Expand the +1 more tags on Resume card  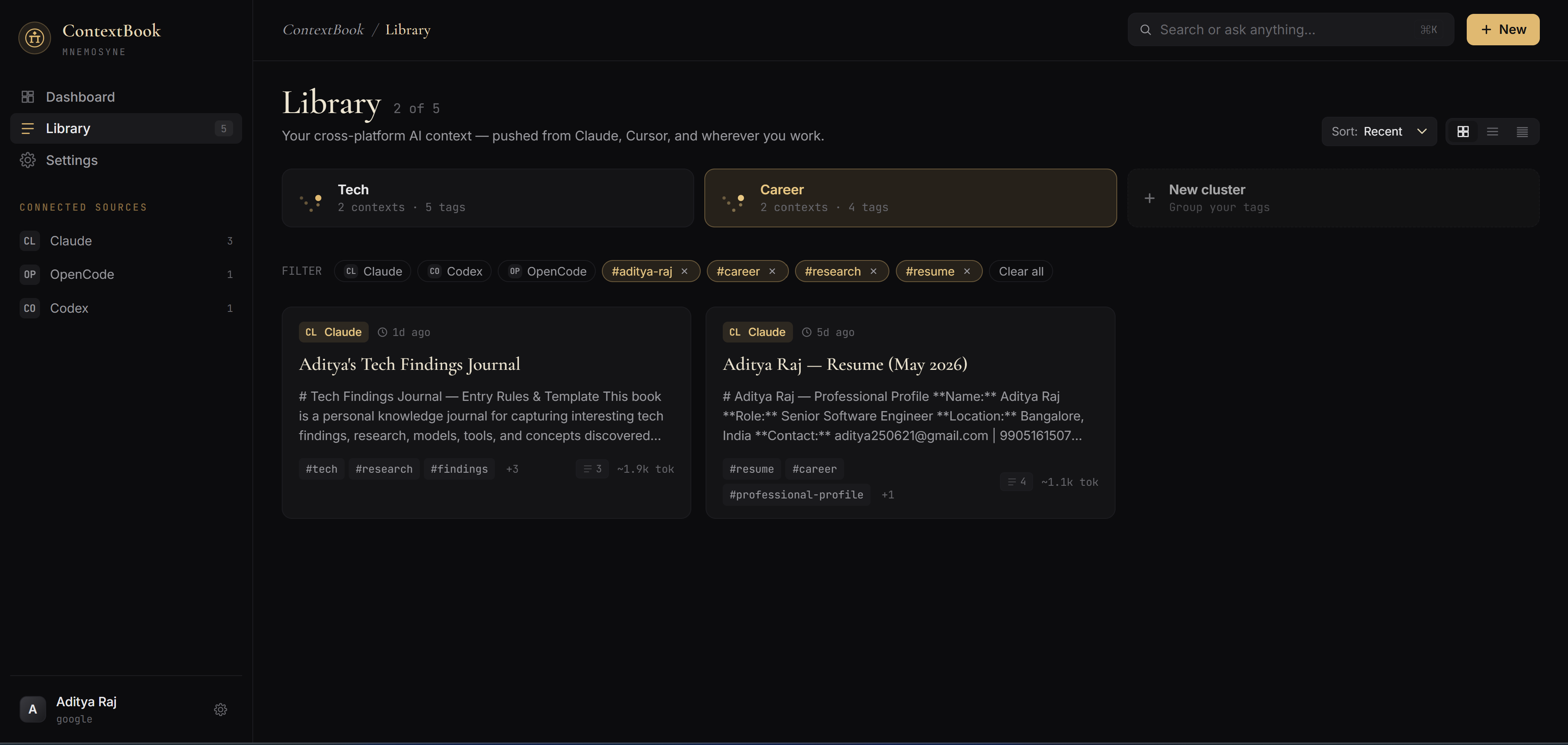887,495
